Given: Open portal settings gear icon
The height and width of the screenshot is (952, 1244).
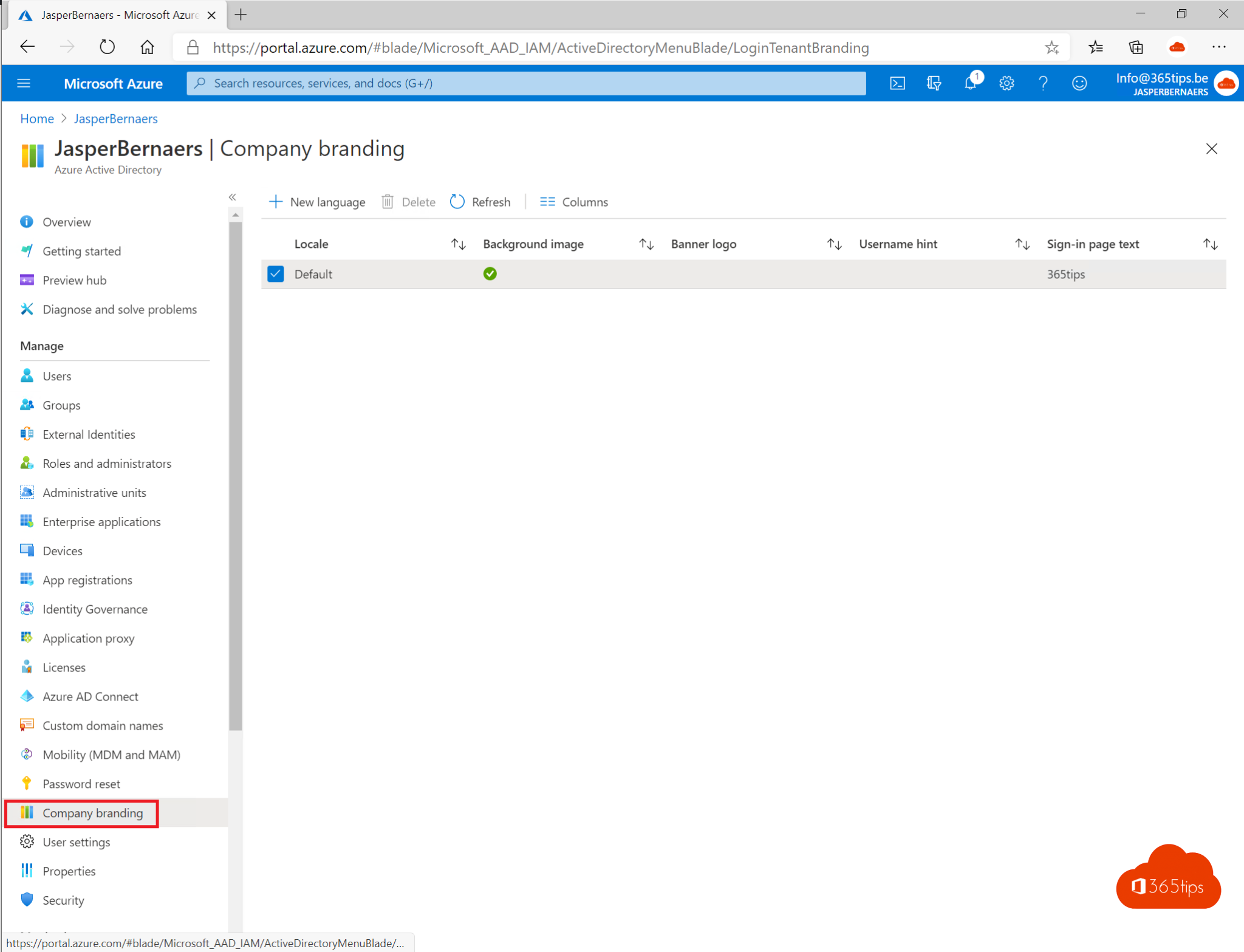Looking at the screenshot, I should click(x=1006, y=83).
